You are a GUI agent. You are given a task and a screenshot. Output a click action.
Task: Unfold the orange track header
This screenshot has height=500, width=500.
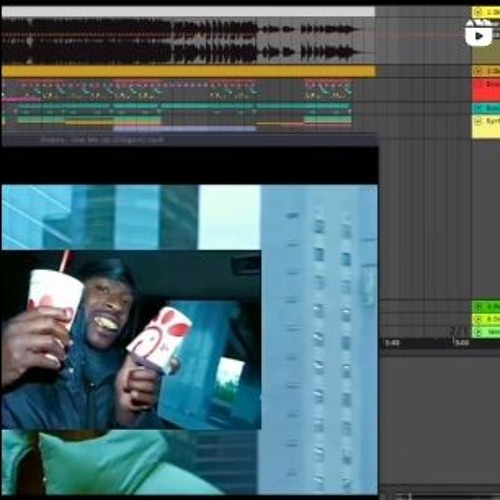[x=478, y=71]
